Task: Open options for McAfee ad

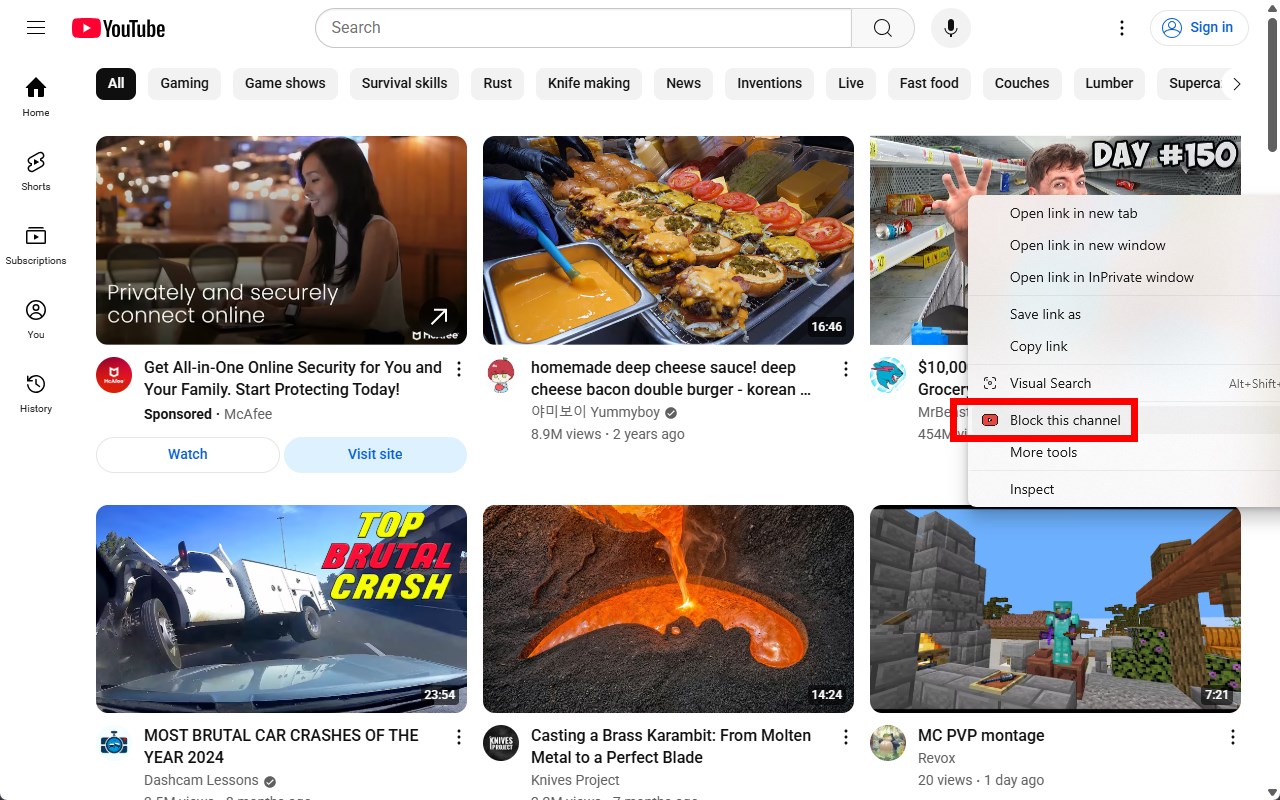Action: pyautogui.click(x=459, y=369)
